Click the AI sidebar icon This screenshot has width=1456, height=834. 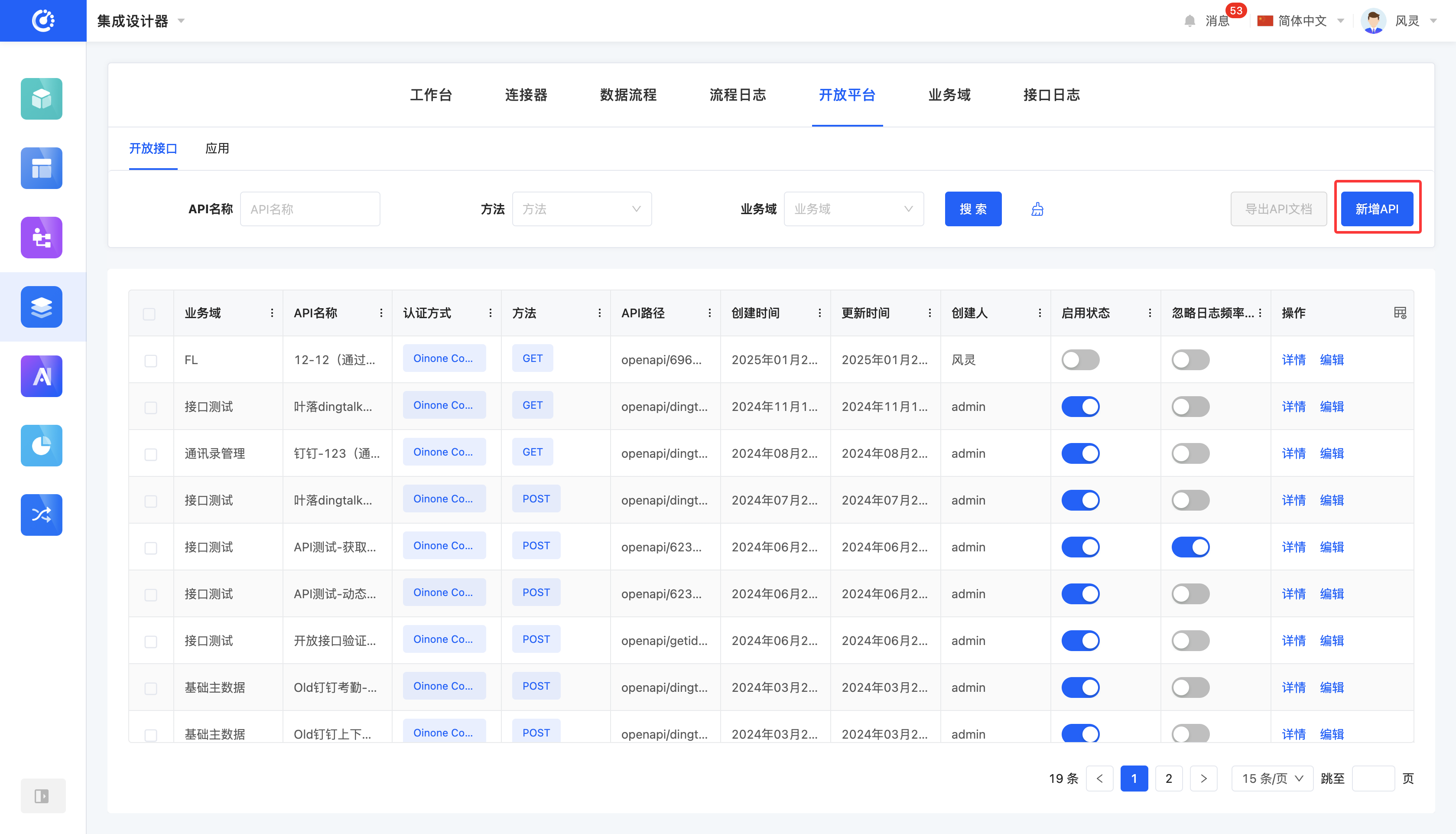coord(41,376)
